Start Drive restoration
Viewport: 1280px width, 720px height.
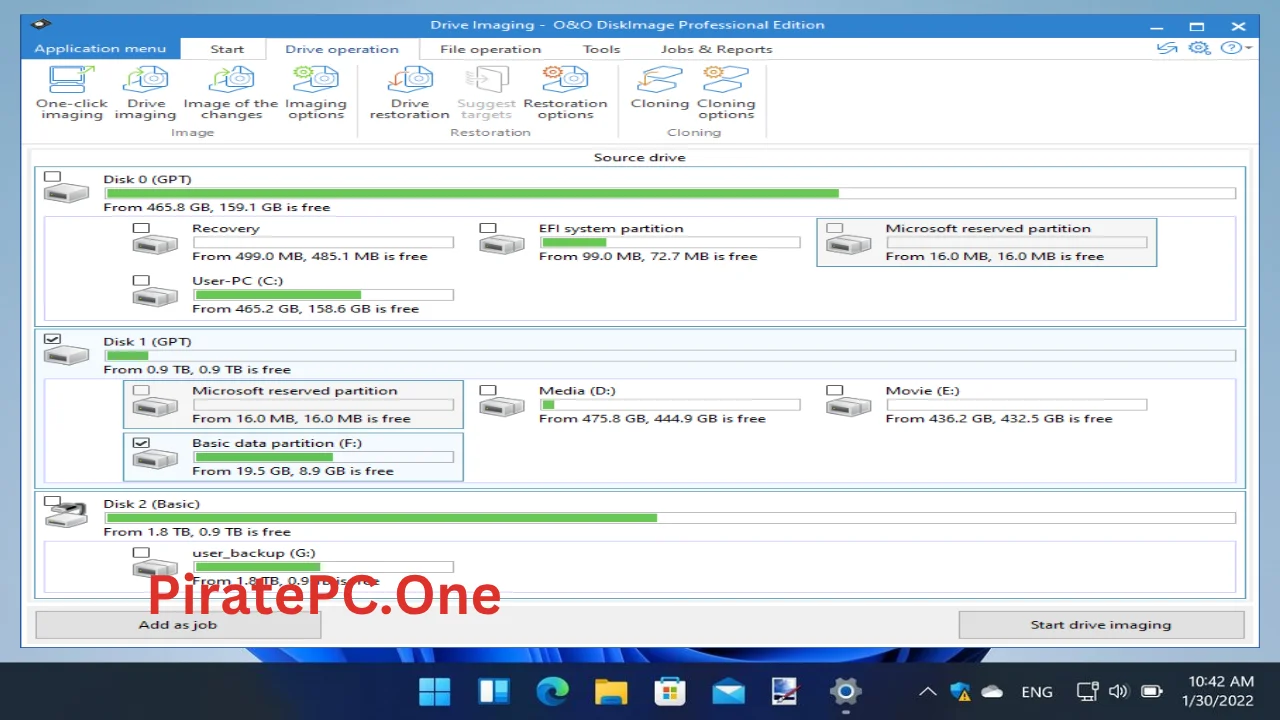coord(409,93)
